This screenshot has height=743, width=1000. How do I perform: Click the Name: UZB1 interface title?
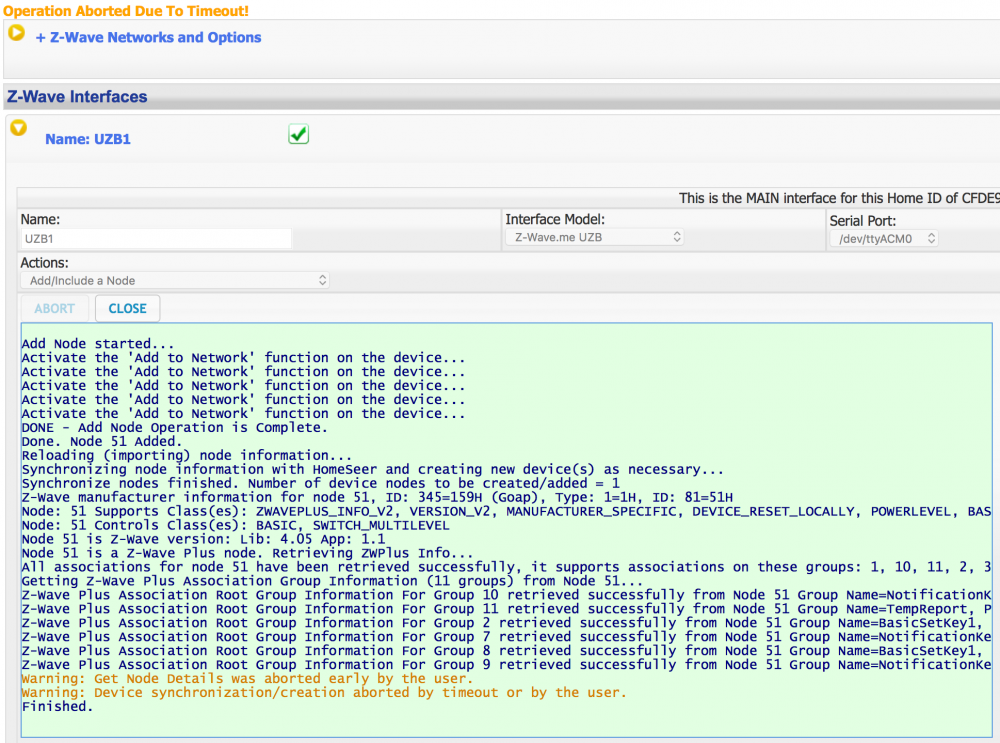[x=88, y=140]
